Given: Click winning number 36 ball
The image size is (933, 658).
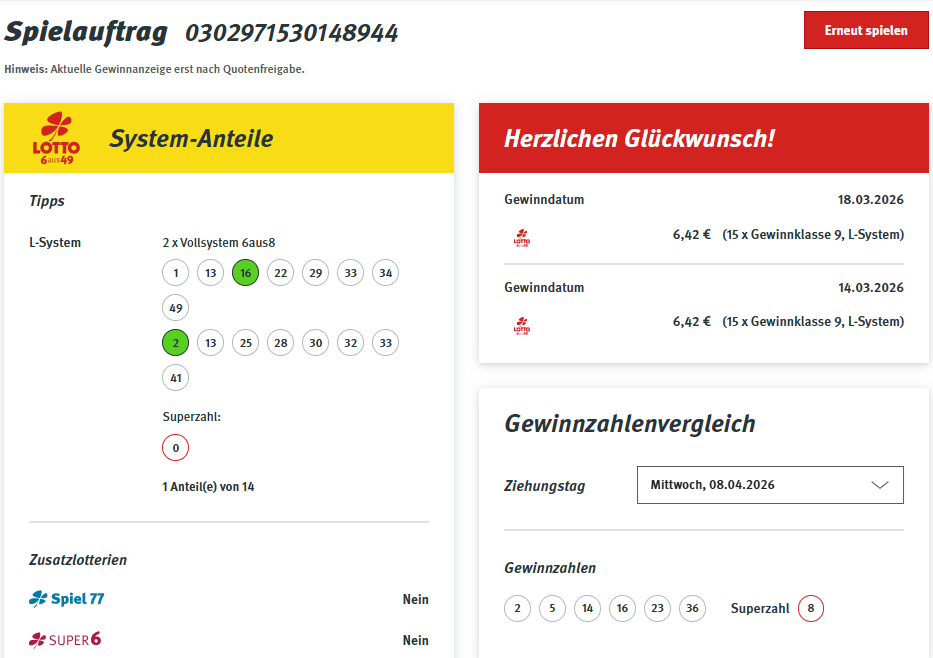Looking at the screenshot, I should [x=692, y=608].
